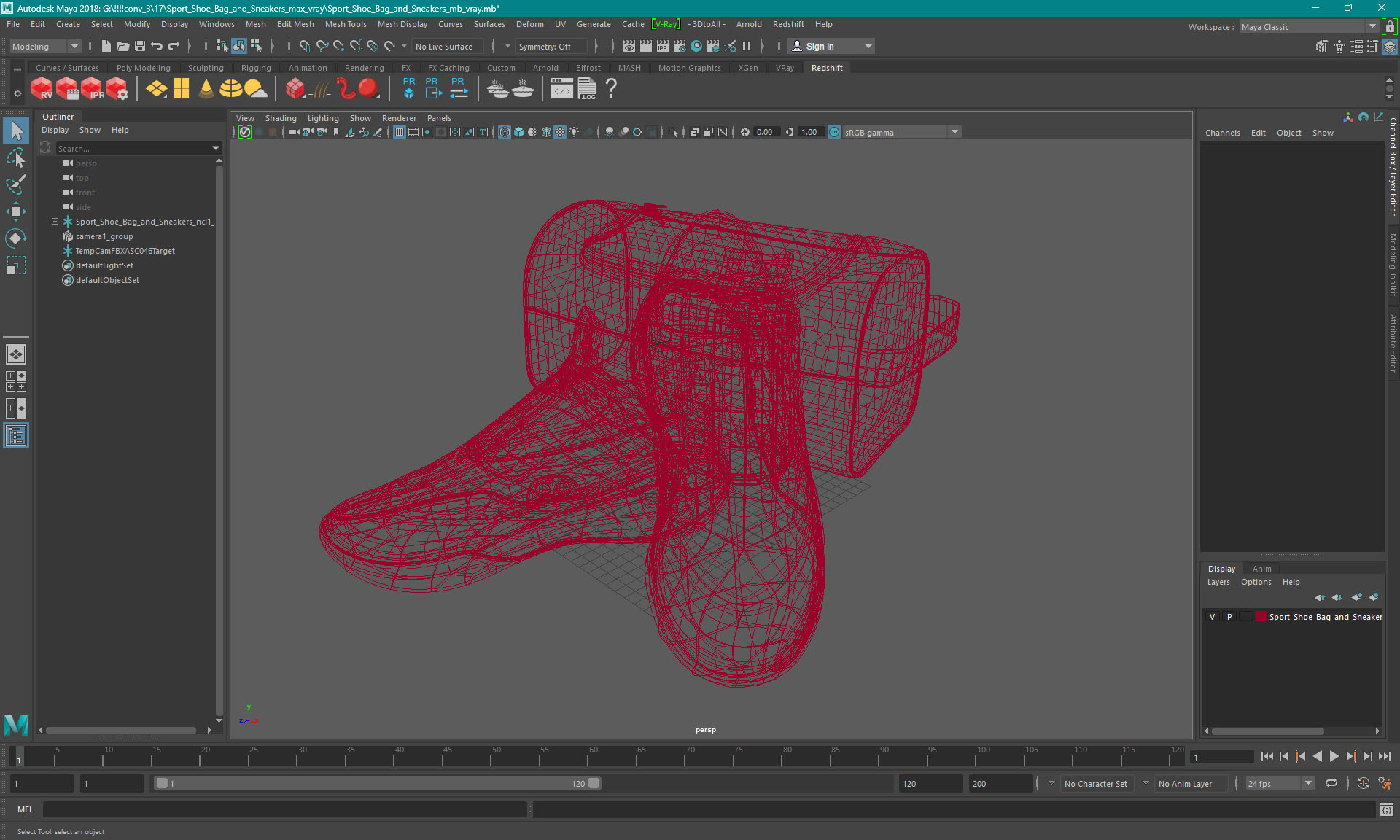Switch to the Poly Modeling shelf tab
This screenshot has height=840, width=1400.
[x=143, y=68]
